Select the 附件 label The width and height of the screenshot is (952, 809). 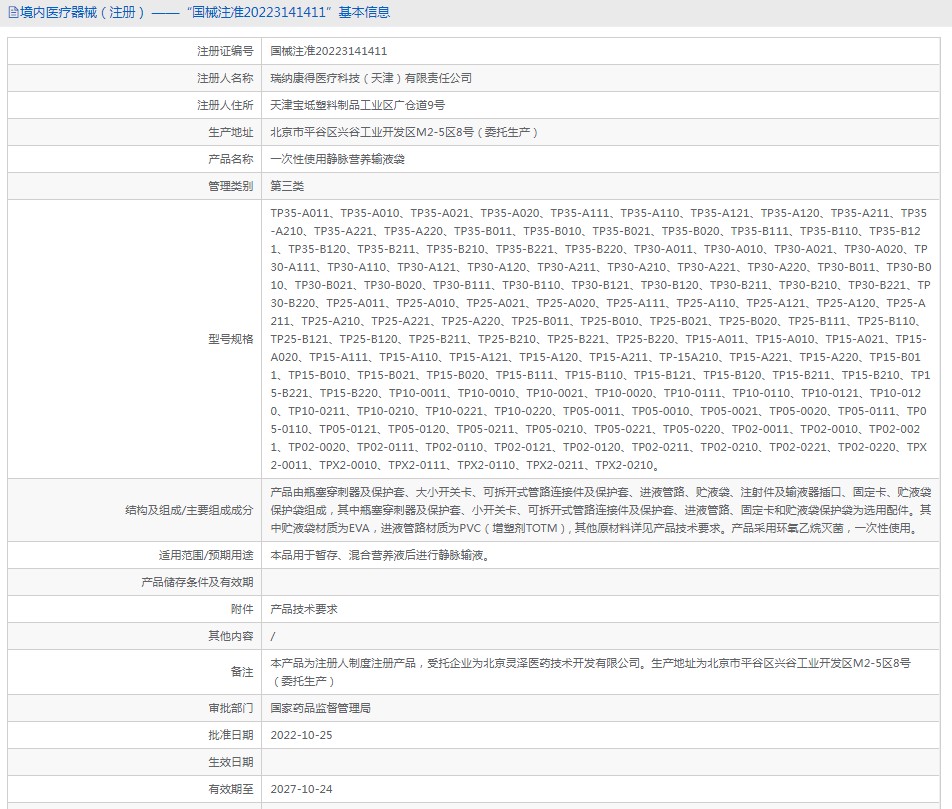pyautogui.click(x=242, y=609)
